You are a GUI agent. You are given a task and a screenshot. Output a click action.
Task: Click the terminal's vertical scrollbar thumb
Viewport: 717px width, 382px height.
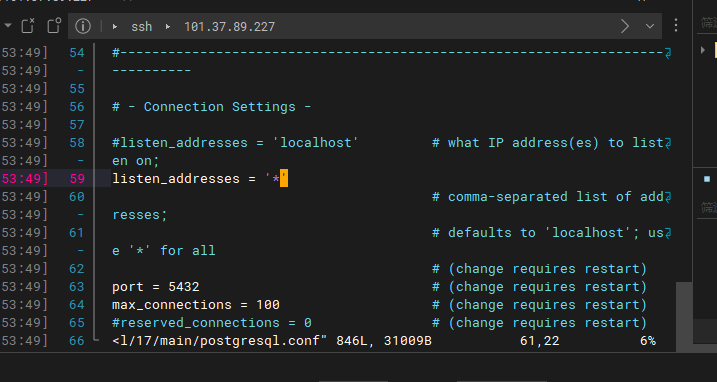click(684, 317)
